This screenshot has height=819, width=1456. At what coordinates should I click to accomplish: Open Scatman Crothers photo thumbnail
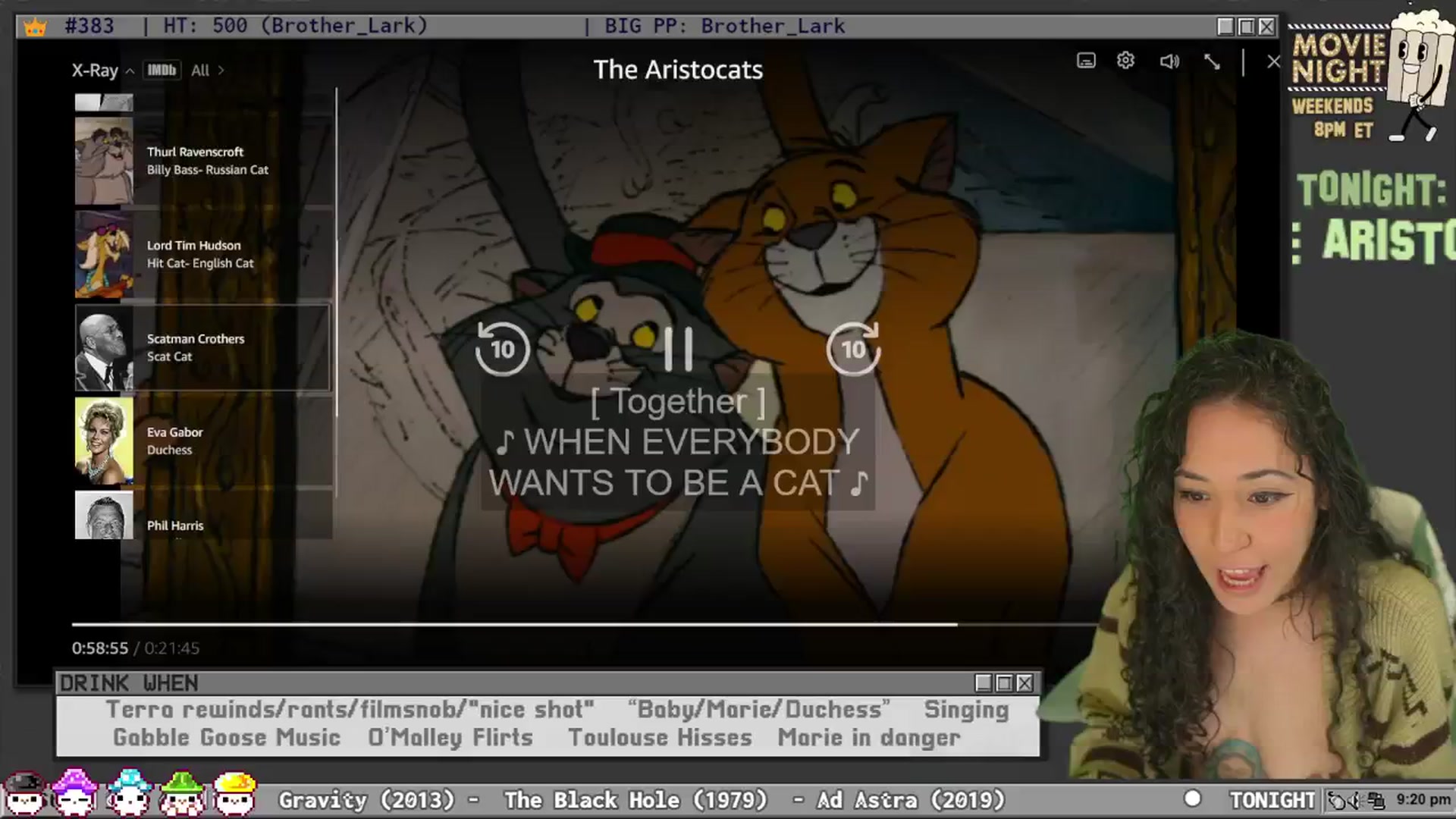(x=104, y=347)
